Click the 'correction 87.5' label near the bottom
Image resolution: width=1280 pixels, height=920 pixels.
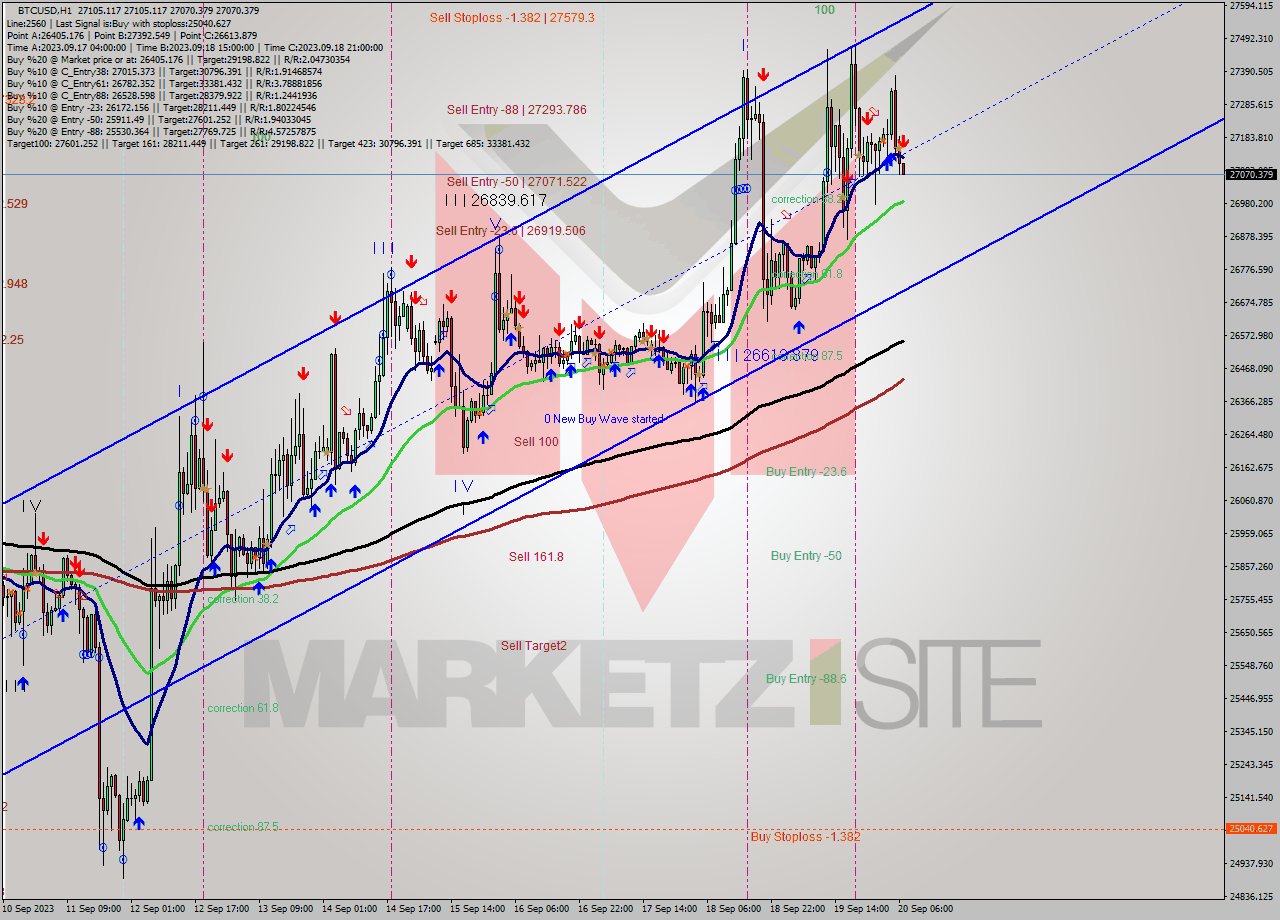[243, 827]
